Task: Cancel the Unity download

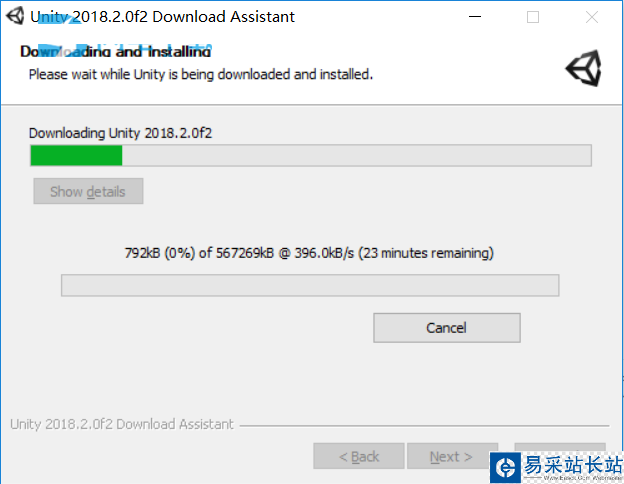Action: point(447,328)
